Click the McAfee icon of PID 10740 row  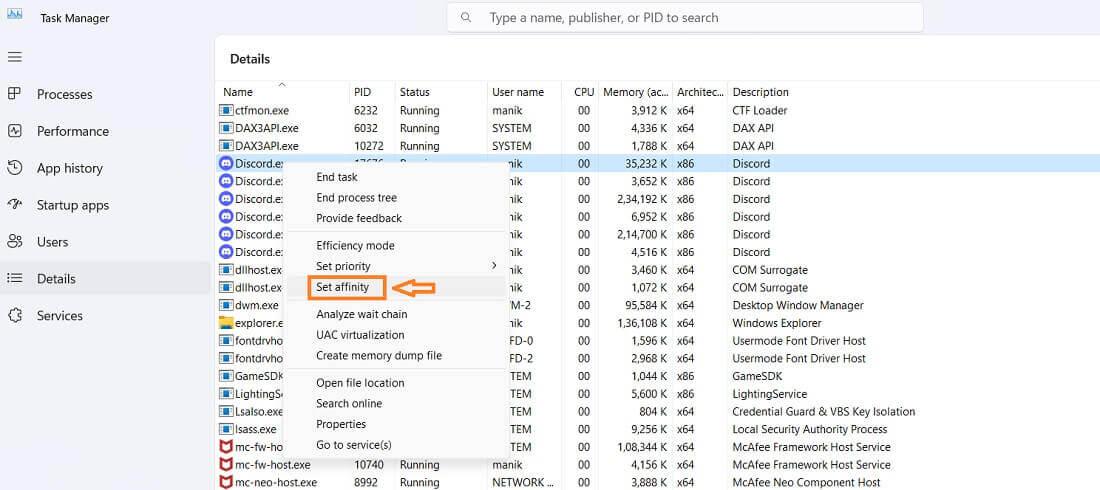(226, 465)
